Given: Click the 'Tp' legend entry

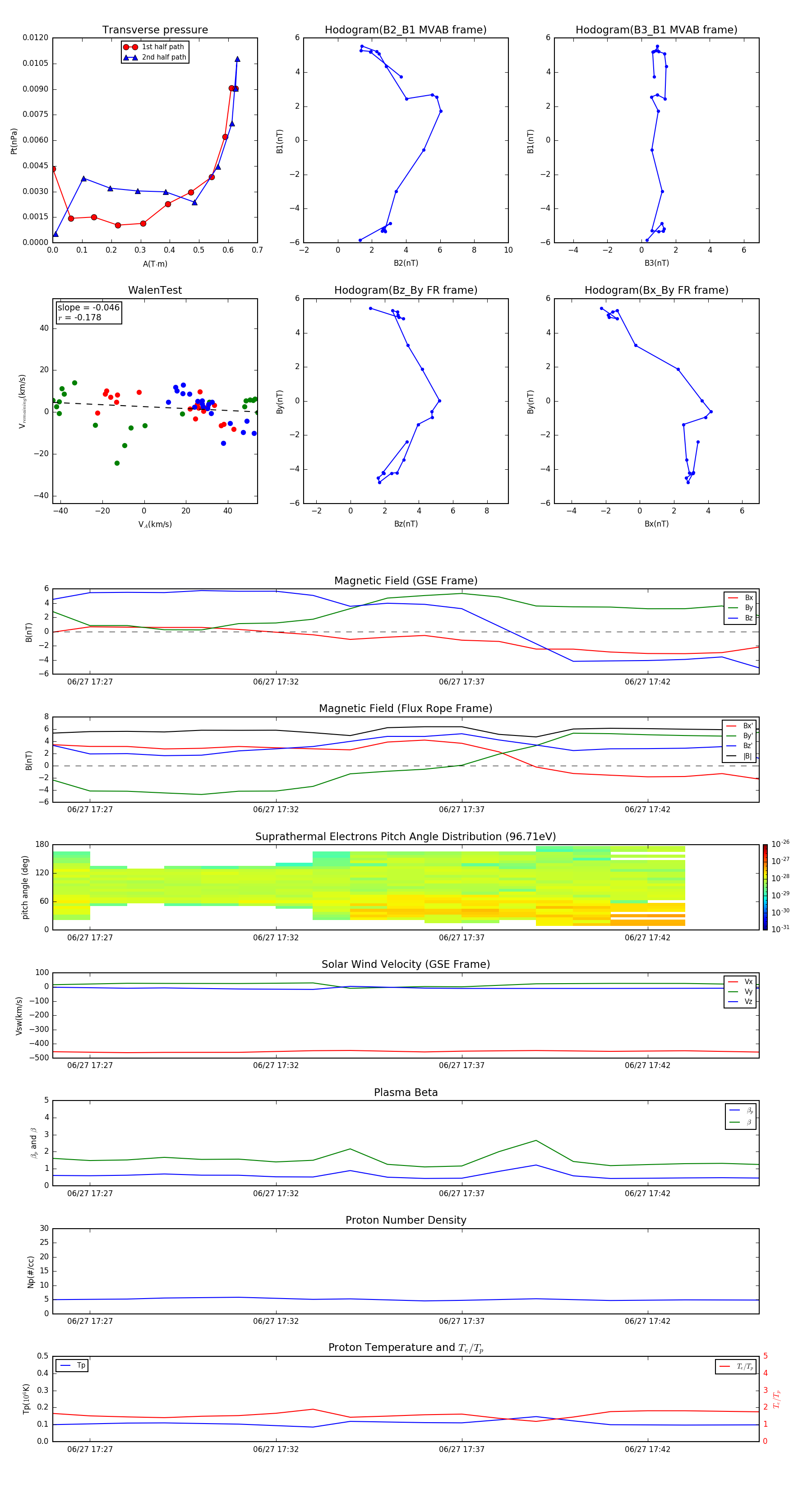Looking at the screenshot, I should (x=72, y=1366).
